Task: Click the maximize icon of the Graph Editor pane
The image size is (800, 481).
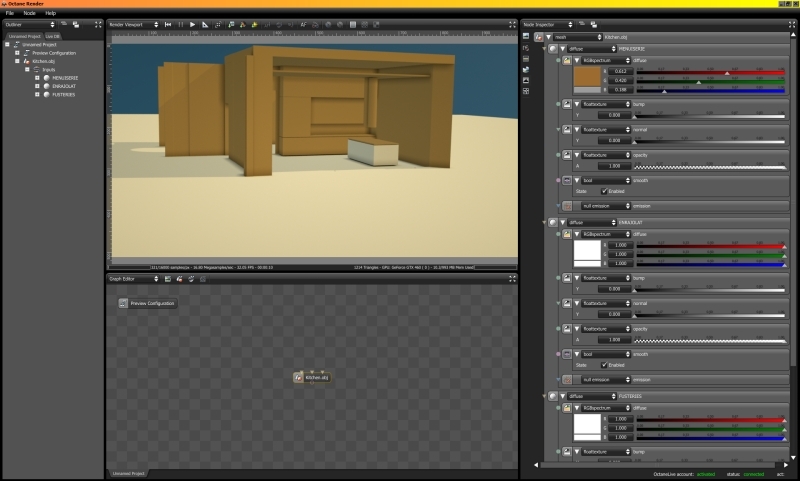Action: pyautogui.click(x=512, y=279)
